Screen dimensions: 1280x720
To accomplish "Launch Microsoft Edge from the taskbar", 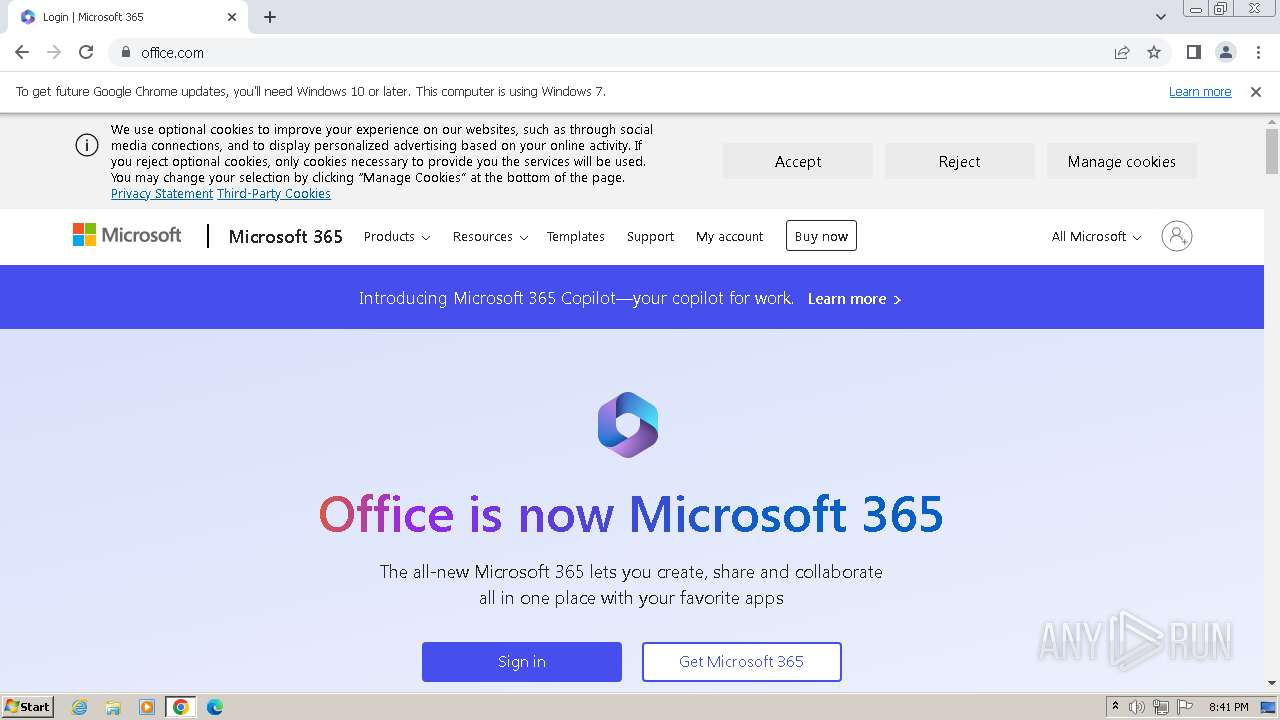I will 215,707.
